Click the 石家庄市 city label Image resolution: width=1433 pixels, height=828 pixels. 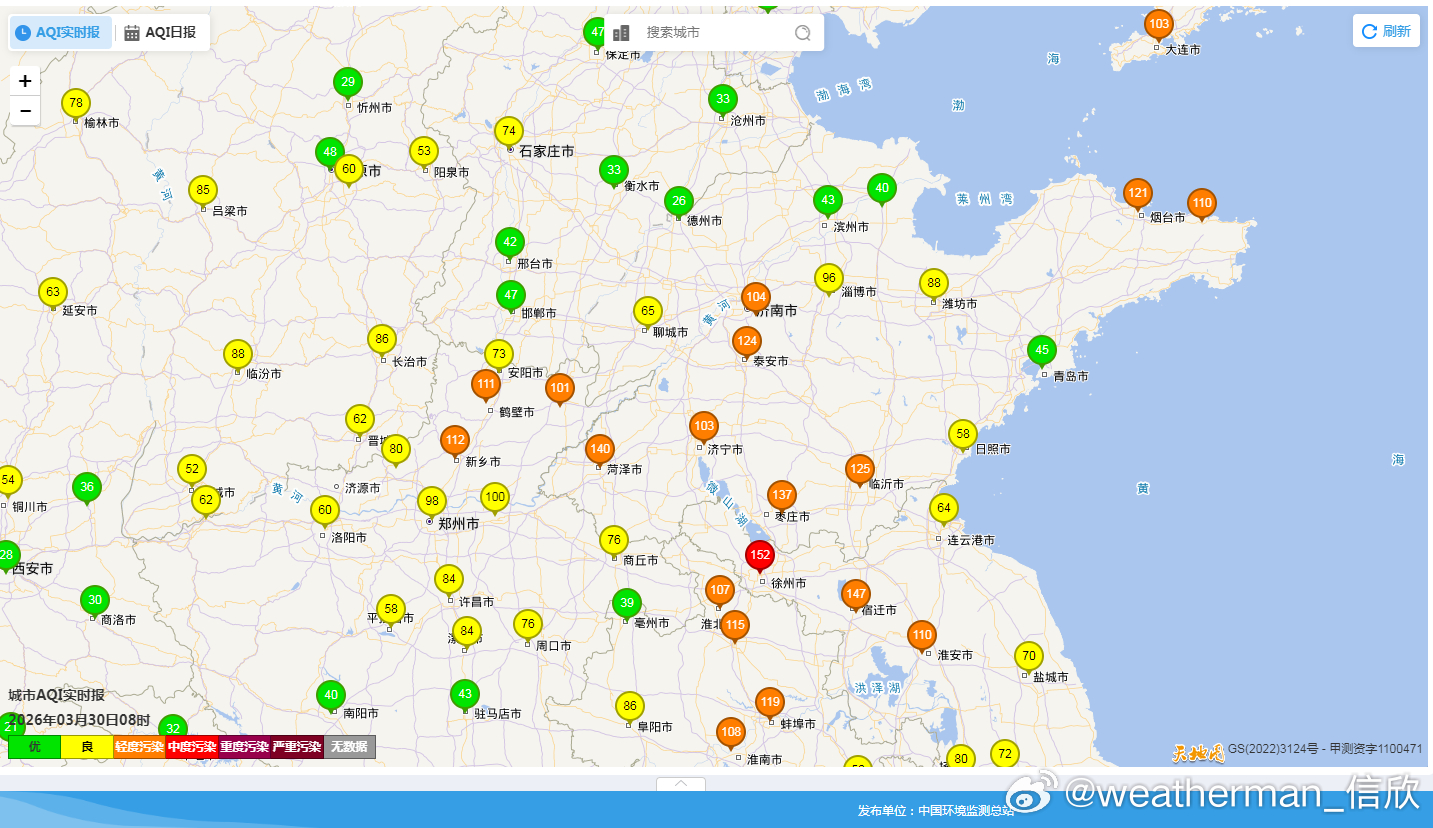tap(546, 151)
